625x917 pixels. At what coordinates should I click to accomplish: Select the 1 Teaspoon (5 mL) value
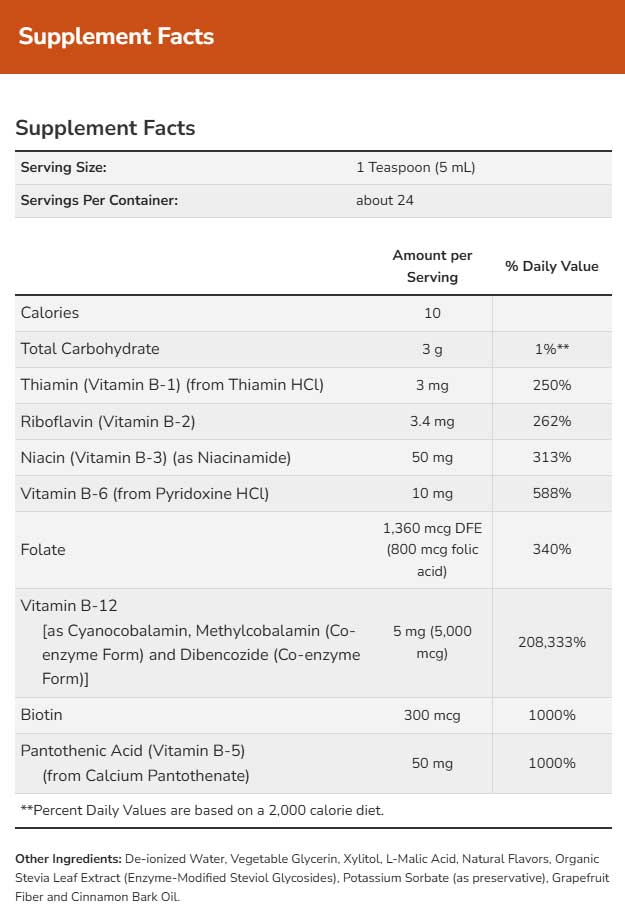tap(416, 167)
